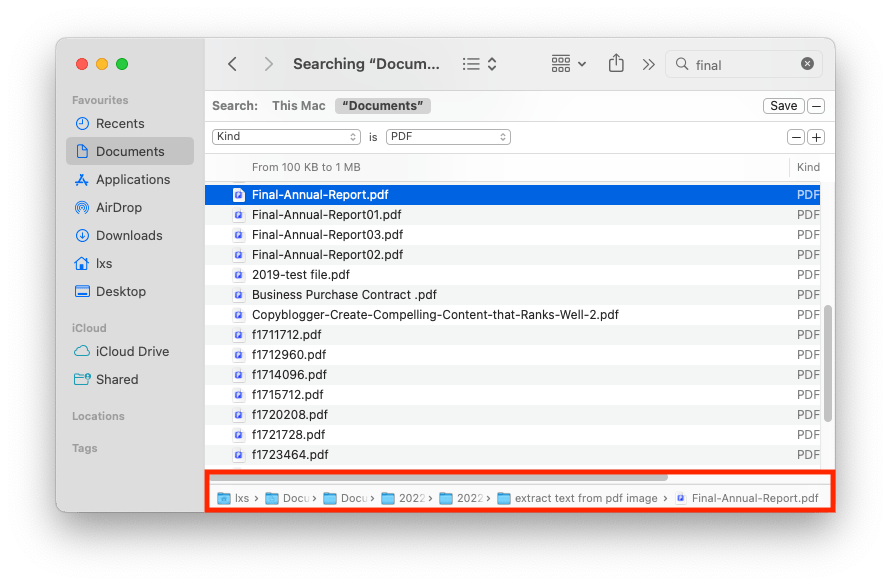Open Final-Annual-Report01.pdf from results
Image resolution: width=891 pixels, height=586 pixels.
click(x=326, y=214)
